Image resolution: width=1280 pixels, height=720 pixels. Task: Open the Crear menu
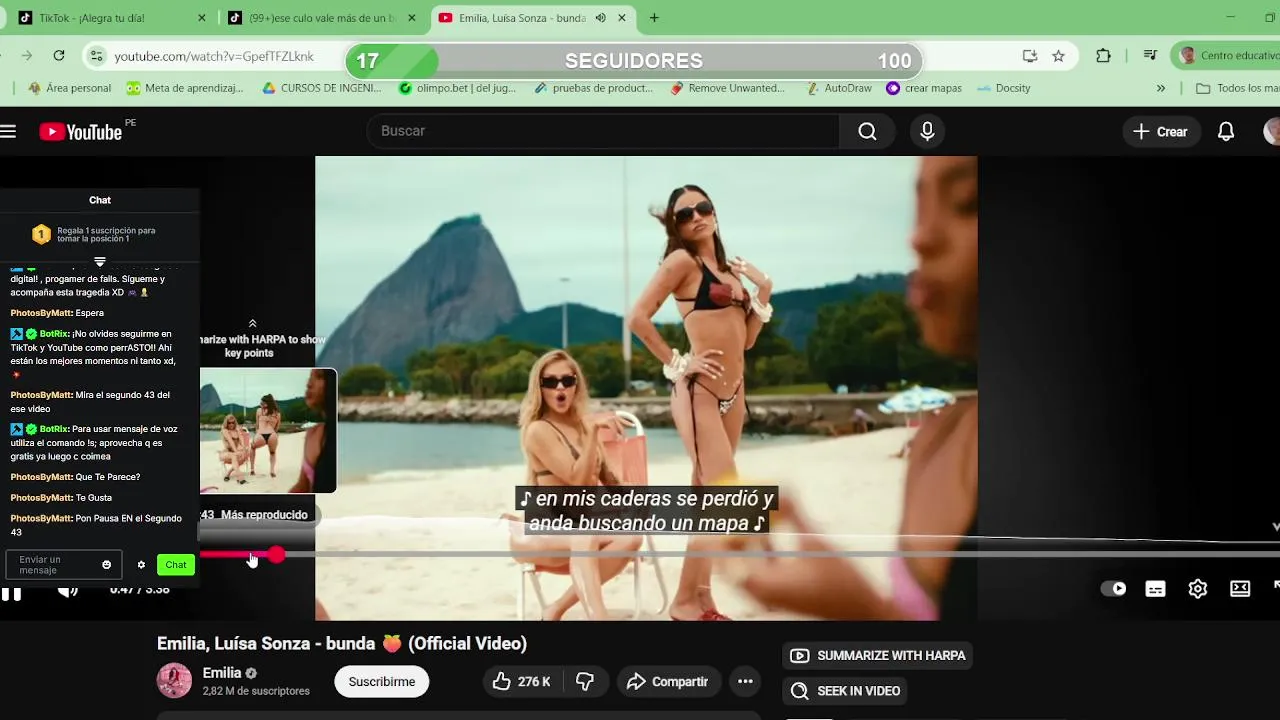point(1161,131)
